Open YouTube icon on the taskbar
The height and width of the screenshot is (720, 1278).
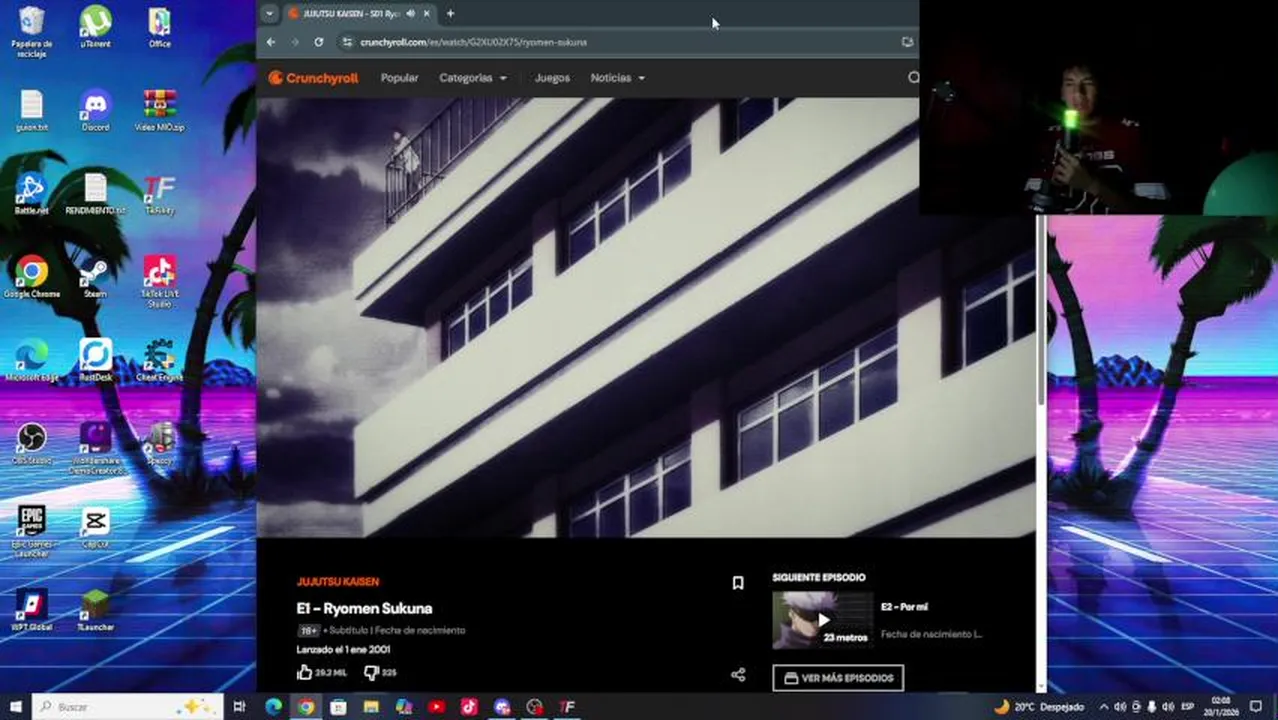coord(436,706)
